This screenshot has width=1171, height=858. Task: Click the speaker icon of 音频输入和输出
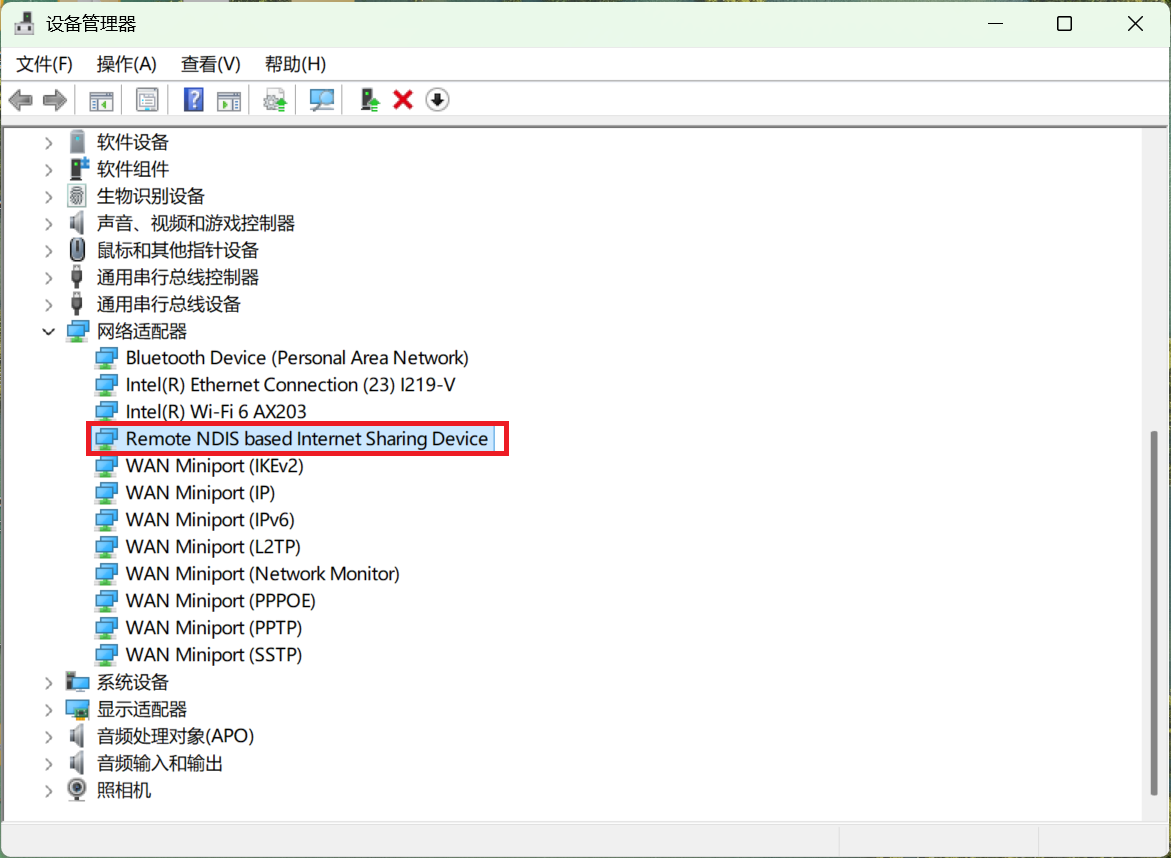click(x=77, y=762)
